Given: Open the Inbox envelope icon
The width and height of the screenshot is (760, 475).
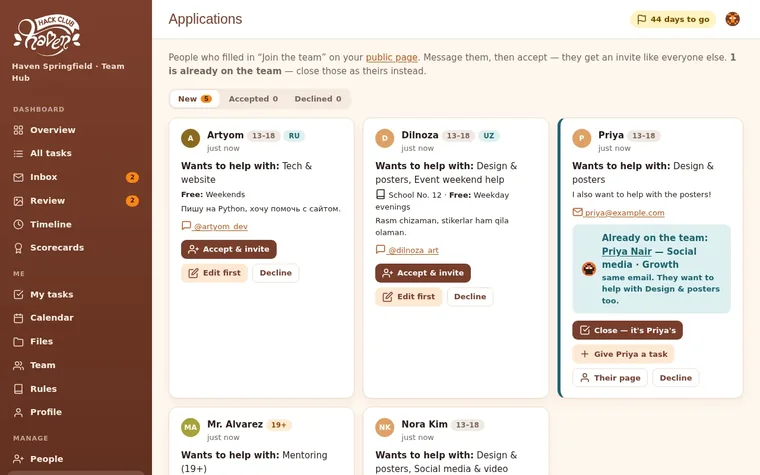Looking at the screenshot, I should pos(18,177).
